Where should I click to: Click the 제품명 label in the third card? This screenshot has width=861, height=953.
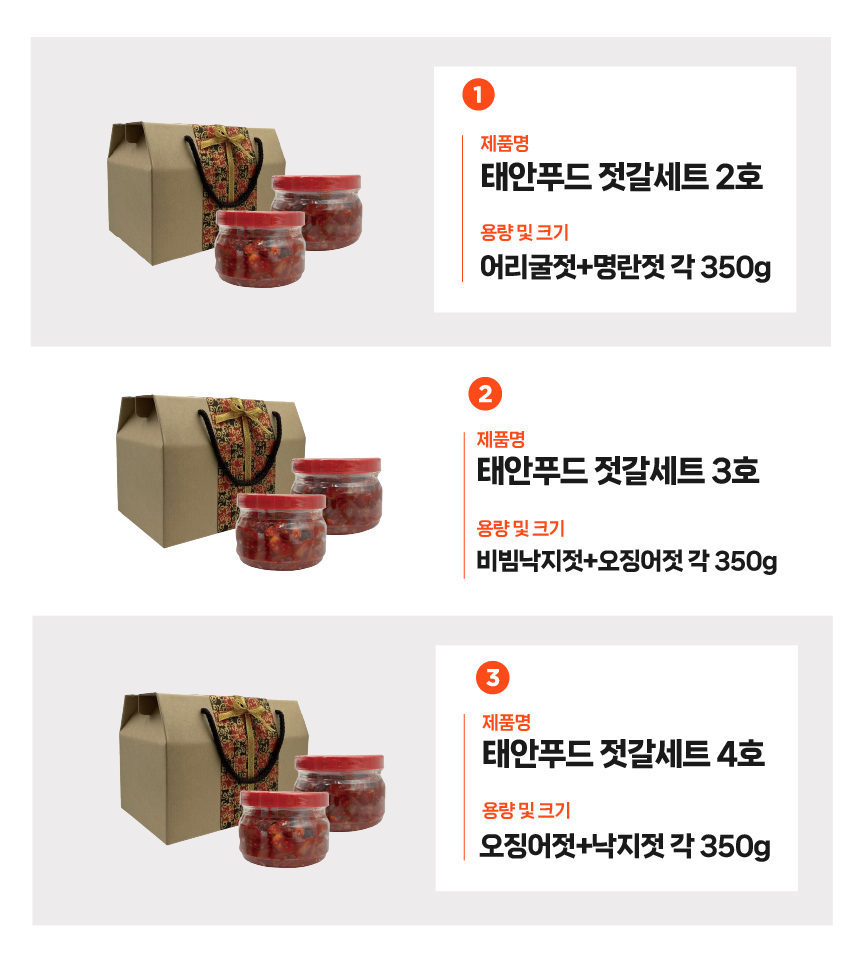(x=507, y=722)
